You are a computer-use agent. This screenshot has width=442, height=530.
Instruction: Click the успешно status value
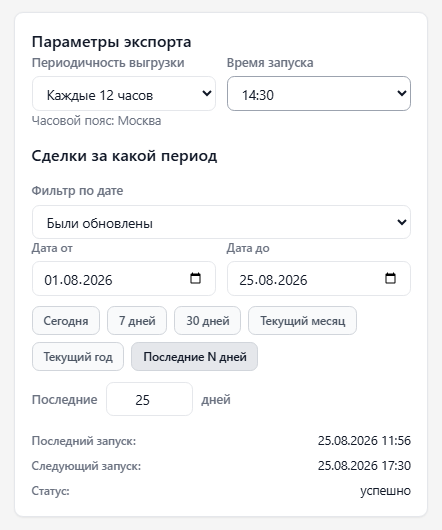click(x=385, y=491)
